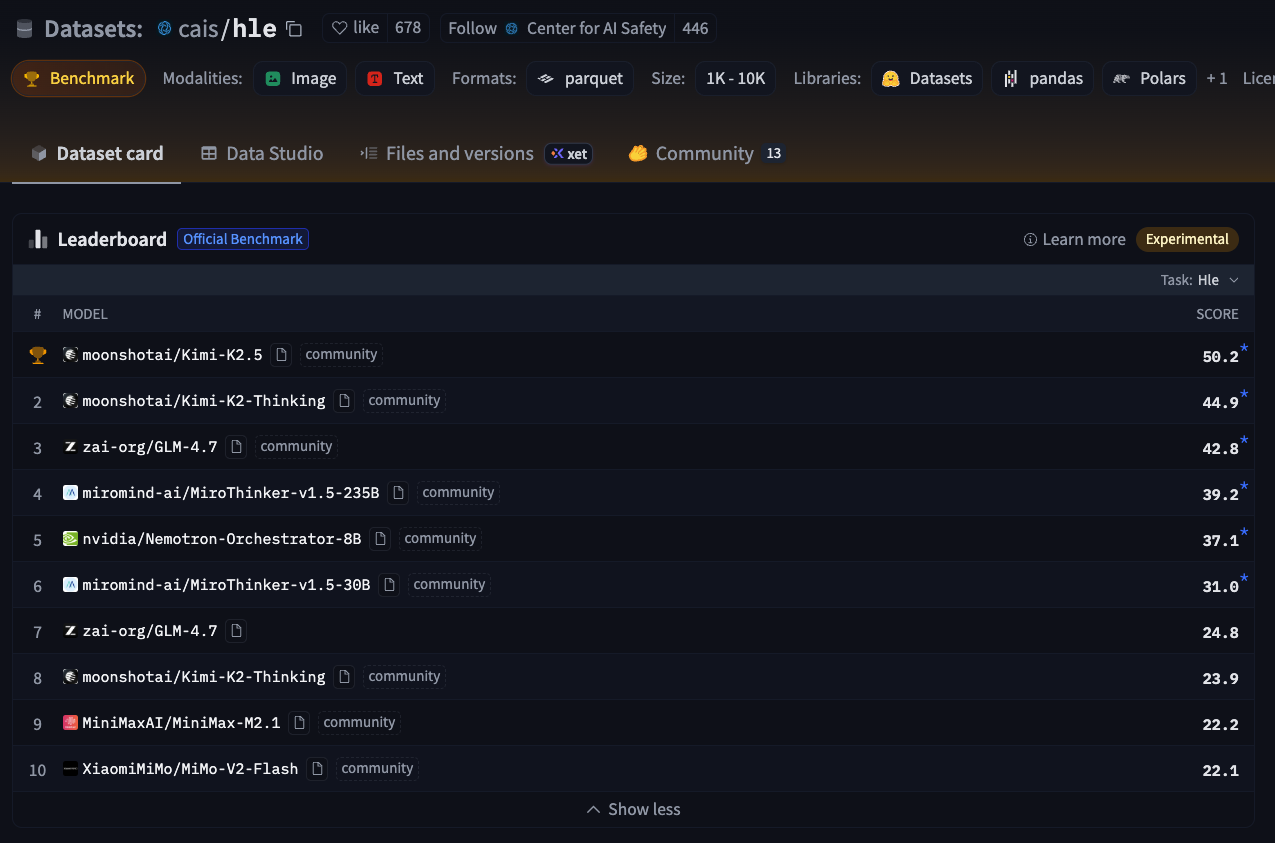
Task: Open miromind-ai/MiroThinker-v1.5-30B model link
Action: click(226, 585)
